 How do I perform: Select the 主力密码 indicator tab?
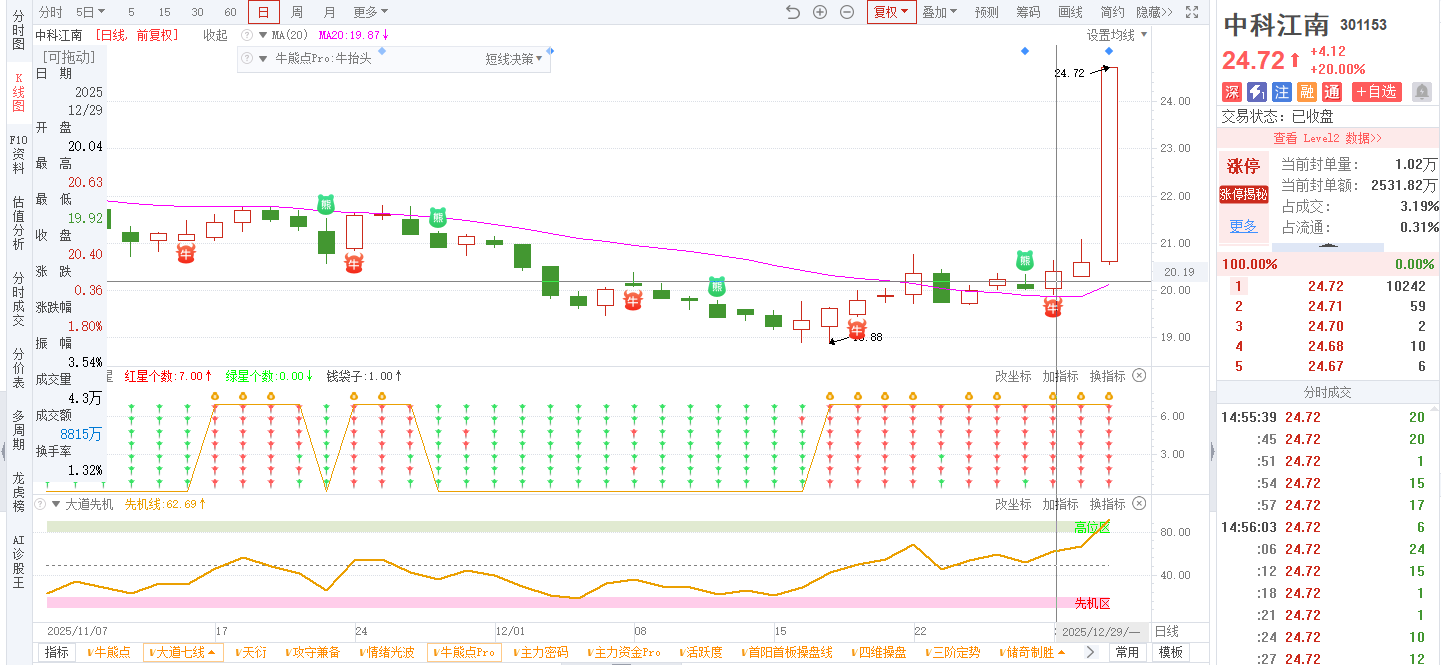(540, 652)
